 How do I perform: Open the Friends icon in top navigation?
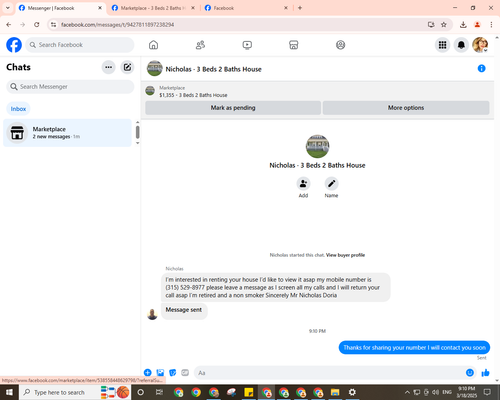pyautogui.click(x=200, y=45)
